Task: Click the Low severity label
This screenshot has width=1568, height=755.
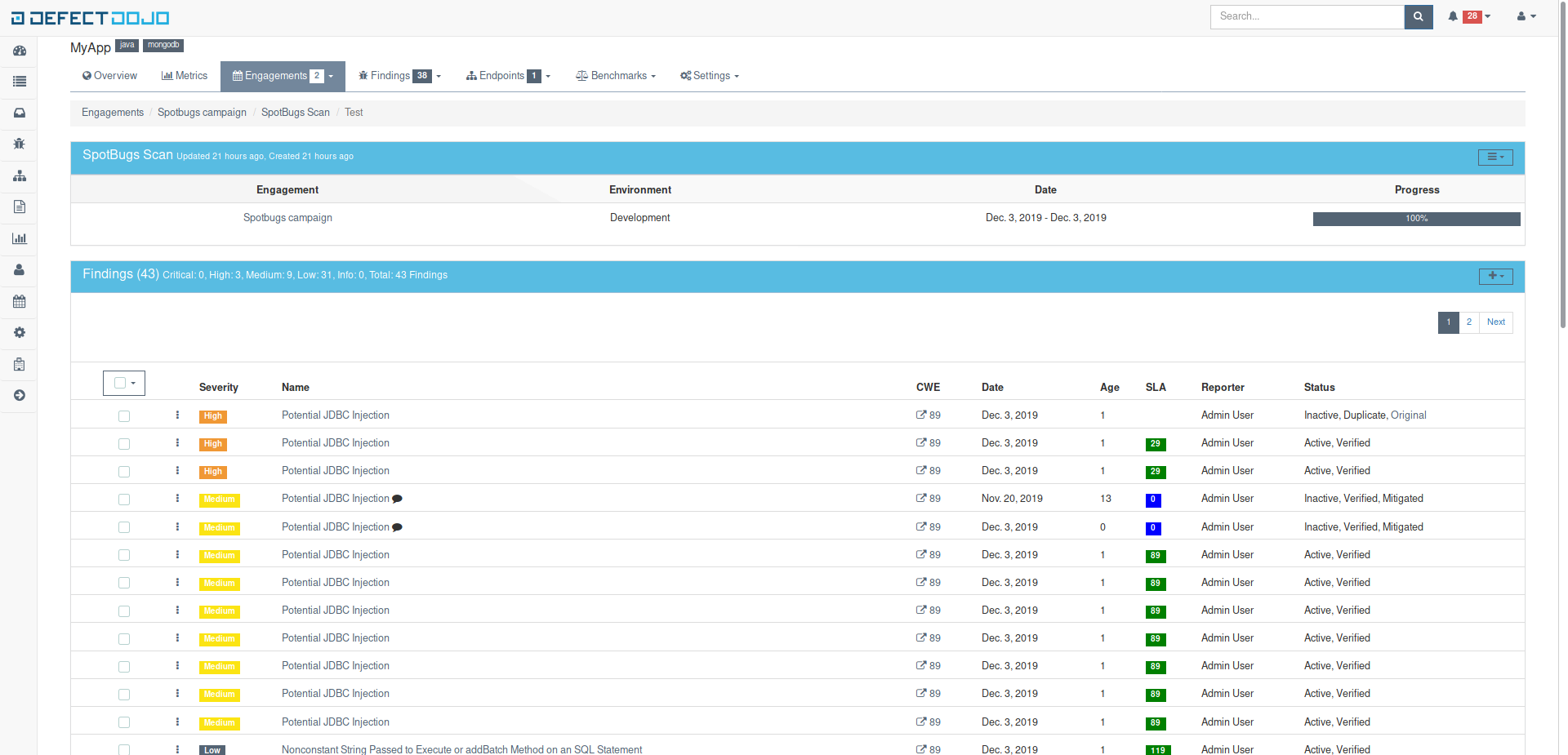Action: tap(212, 750)
